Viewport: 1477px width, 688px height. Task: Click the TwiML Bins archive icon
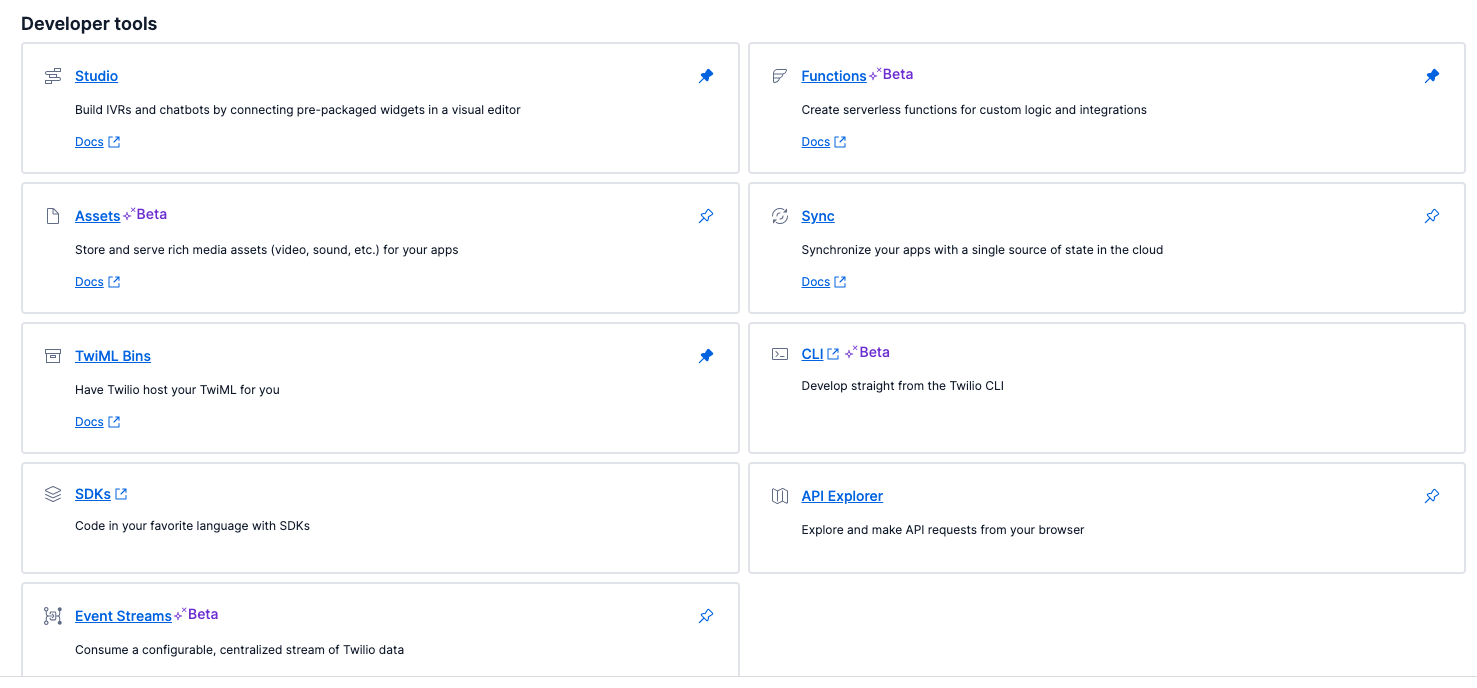pos(53,356)
